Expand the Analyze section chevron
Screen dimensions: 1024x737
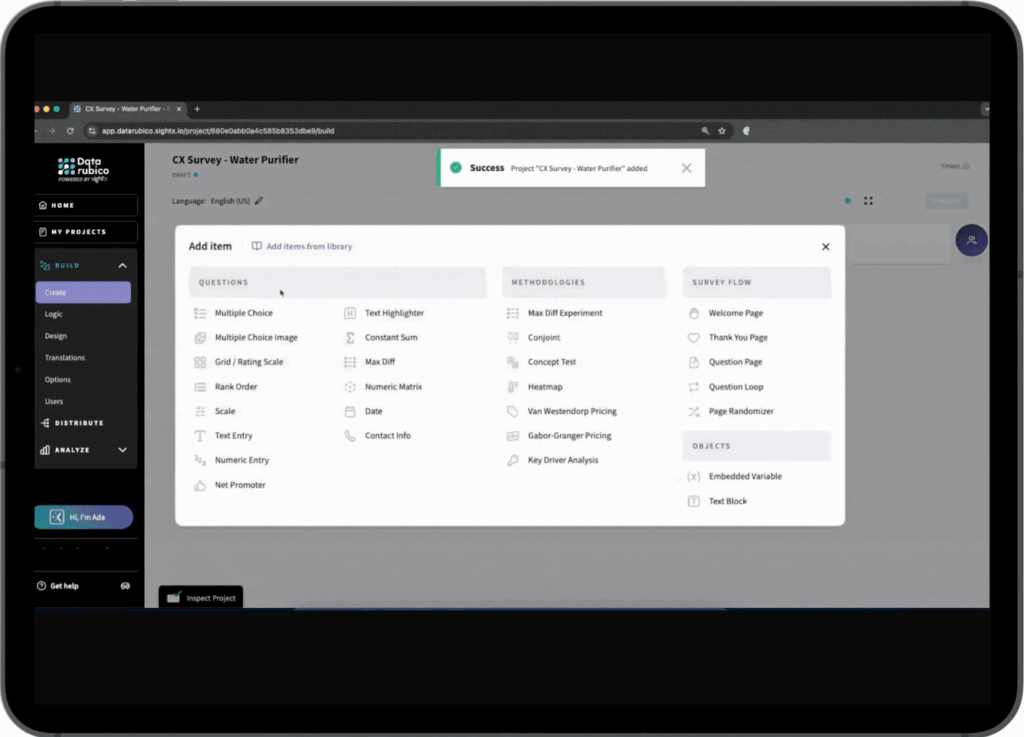click(122, 450)
